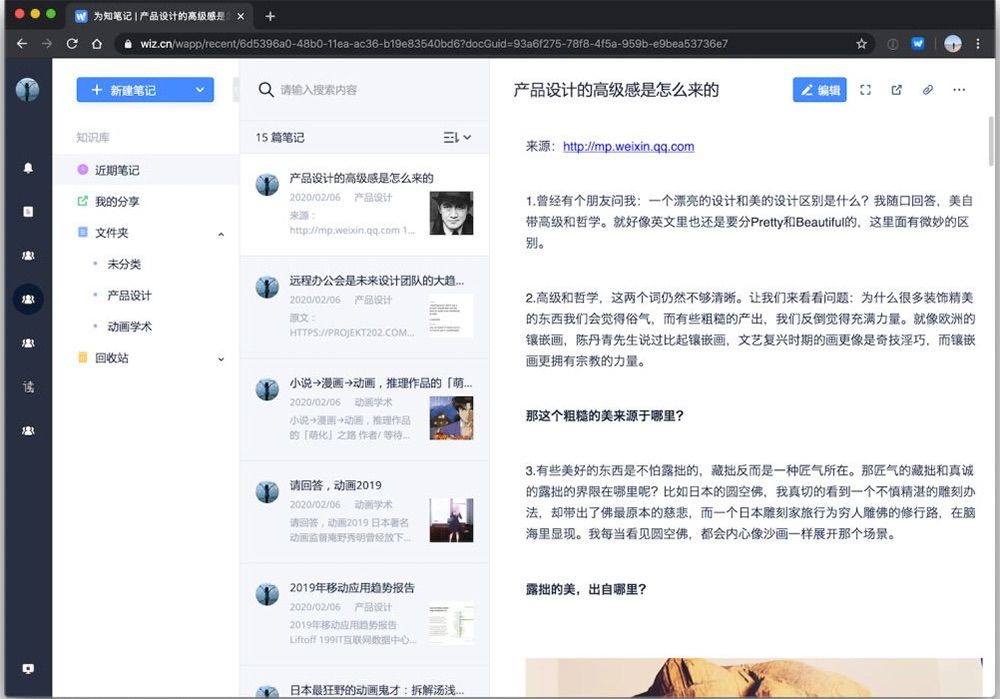Open the mp.weixin.qq.com source link
Image resolution: width=1000 pixels, height=699 pixels.
pos(628,146)
